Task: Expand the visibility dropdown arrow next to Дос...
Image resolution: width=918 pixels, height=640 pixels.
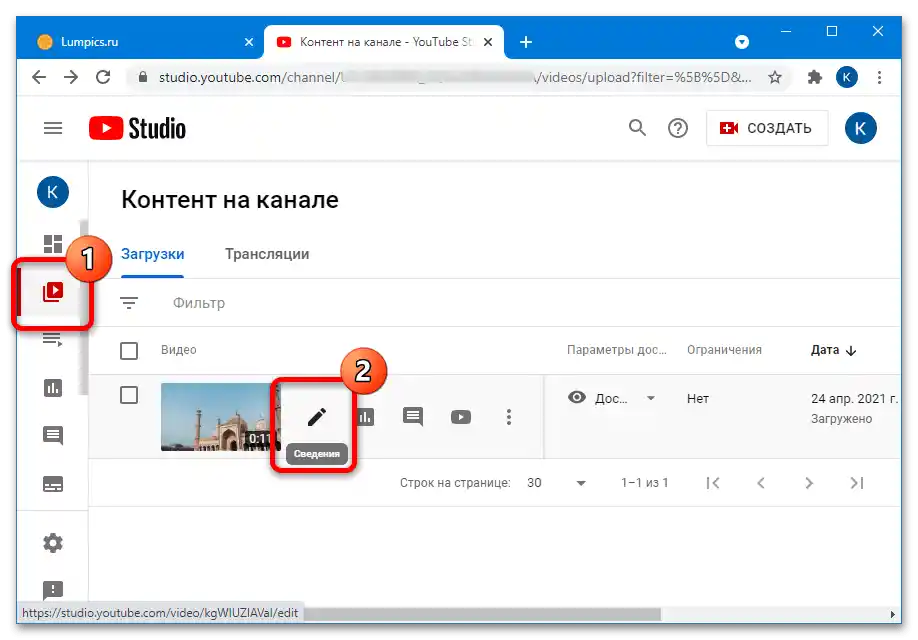Action: click(650, 398)
